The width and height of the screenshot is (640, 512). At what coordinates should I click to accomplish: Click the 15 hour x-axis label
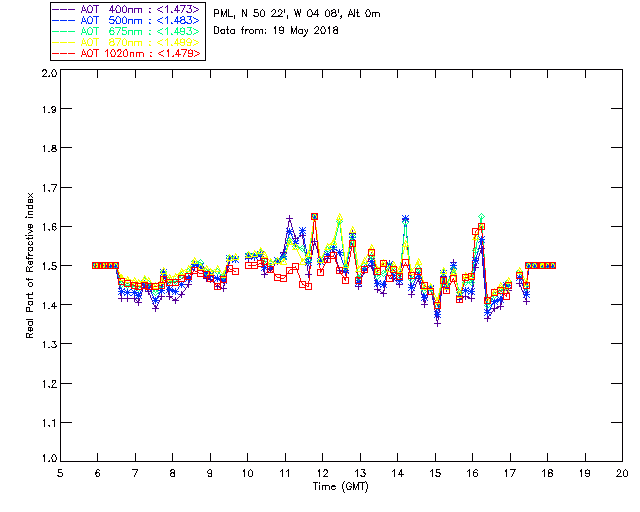(435, 473)
